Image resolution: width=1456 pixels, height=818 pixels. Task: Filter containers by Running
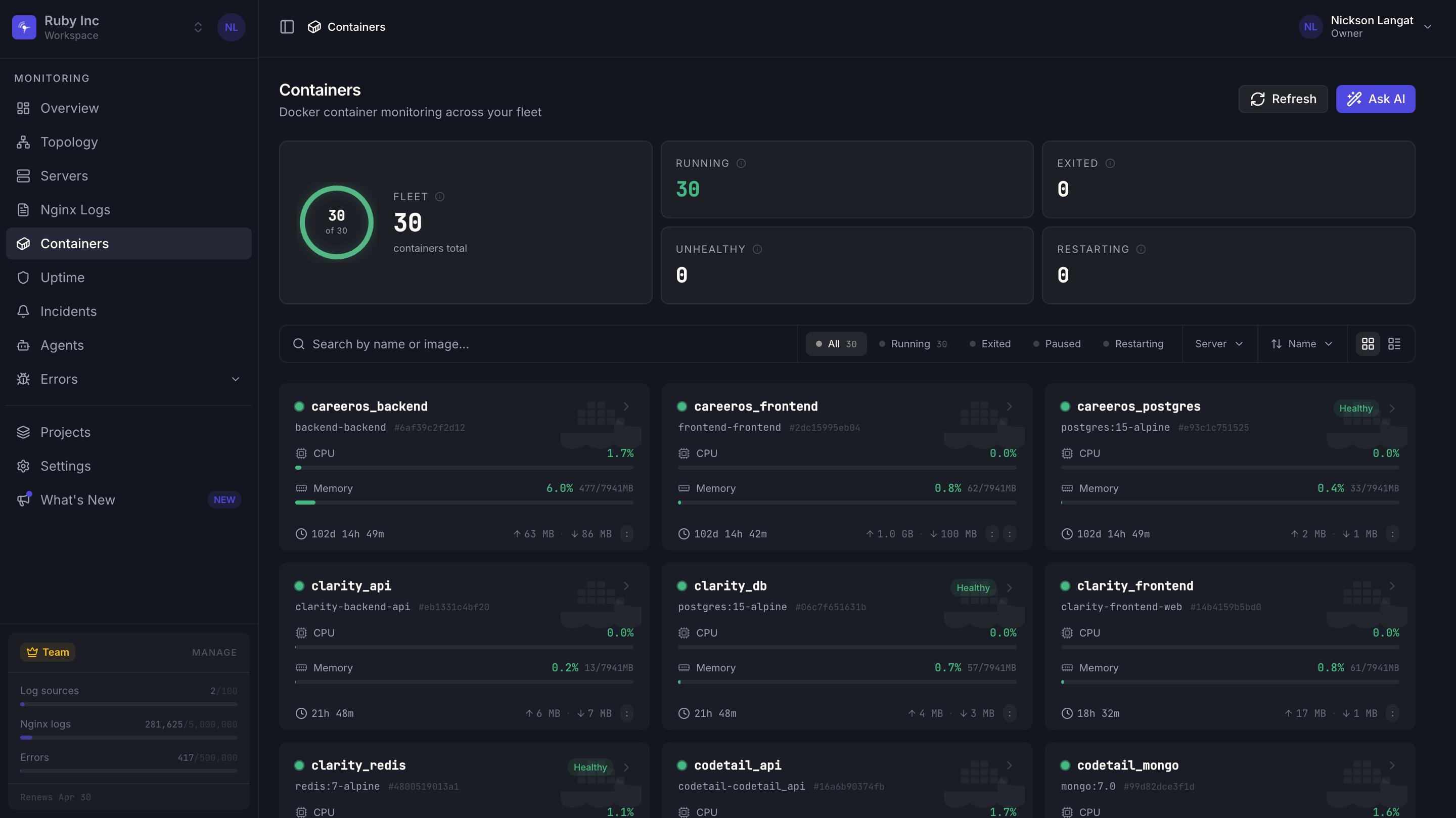click(913, 344)
